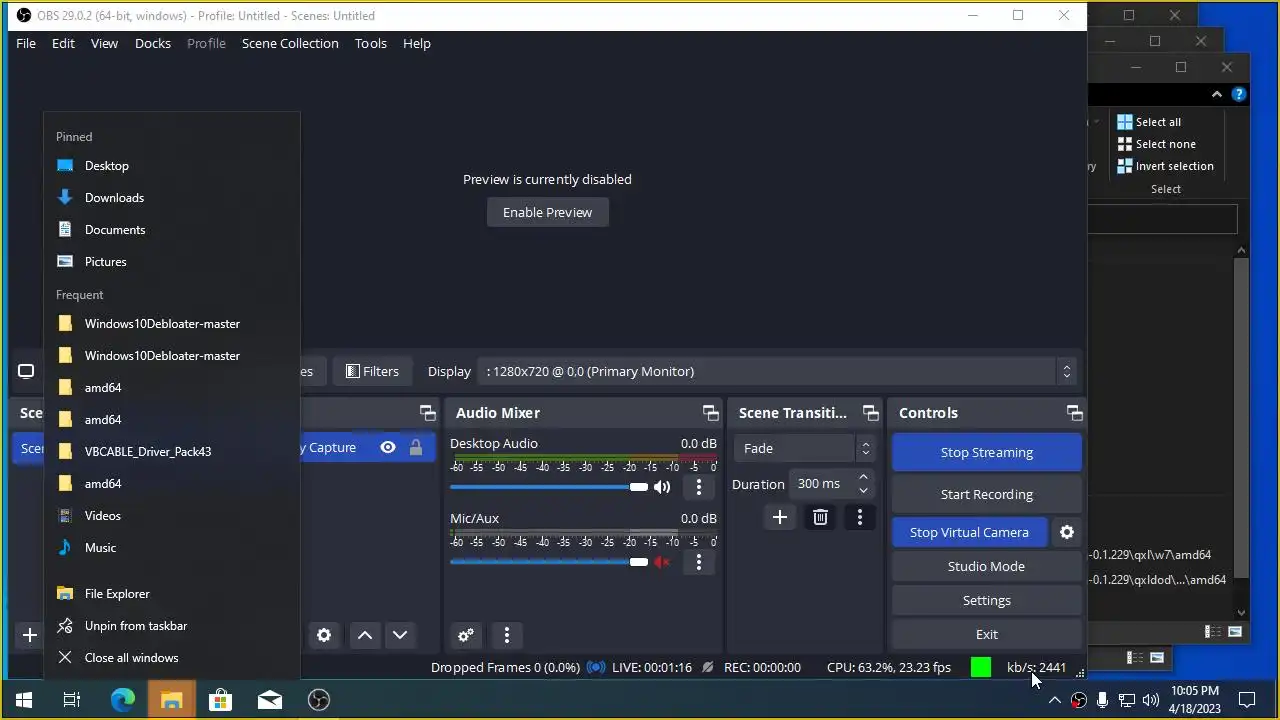Adjust the Mic/Aux volume slider
Viewport: 1280px width, 720px height.
tap(548, 562)
